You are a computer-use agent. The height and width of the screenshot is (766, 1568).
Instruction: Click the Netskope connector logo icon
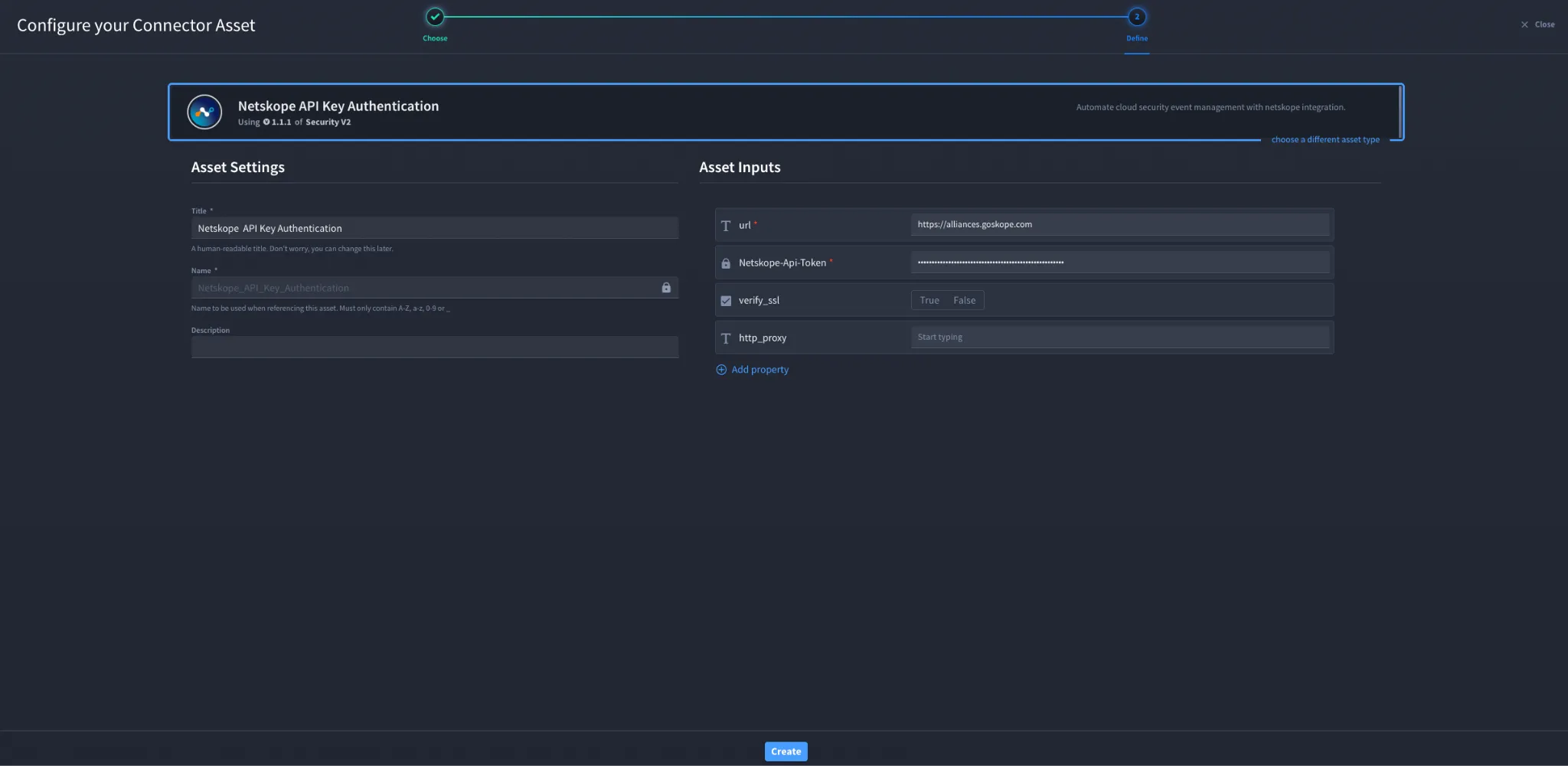(204, 112)
